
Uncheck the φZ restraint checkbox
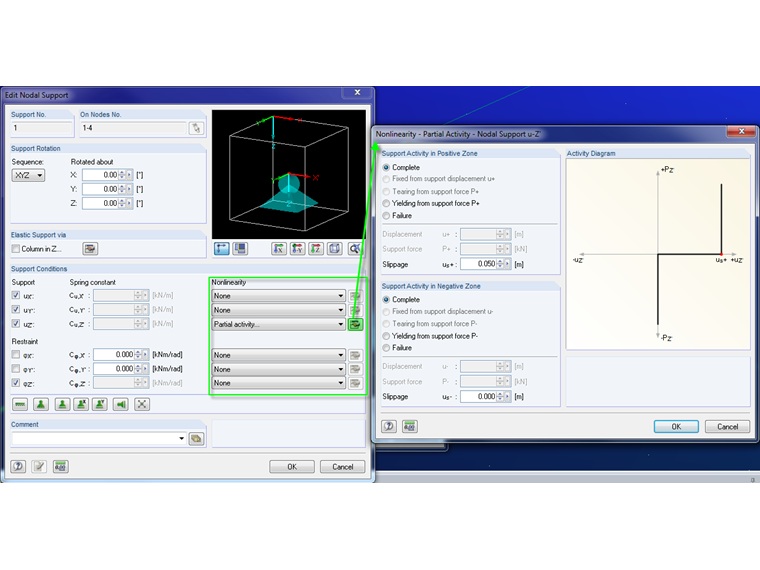point(16,383)
